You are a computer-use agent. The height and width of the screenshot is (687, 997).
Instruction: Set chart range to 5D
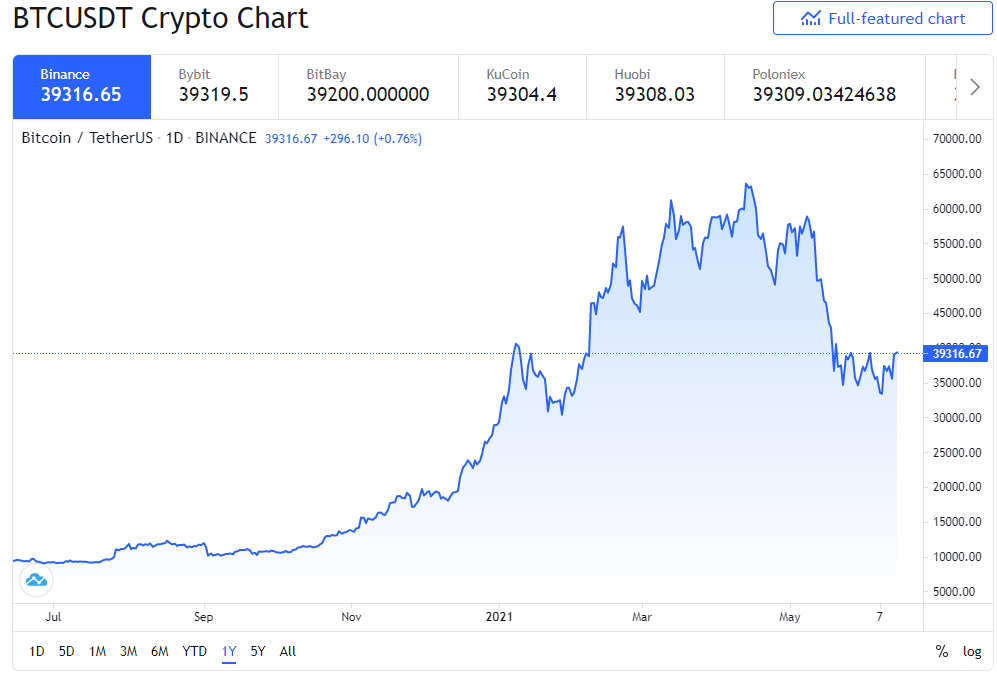(x=67, y=651)
